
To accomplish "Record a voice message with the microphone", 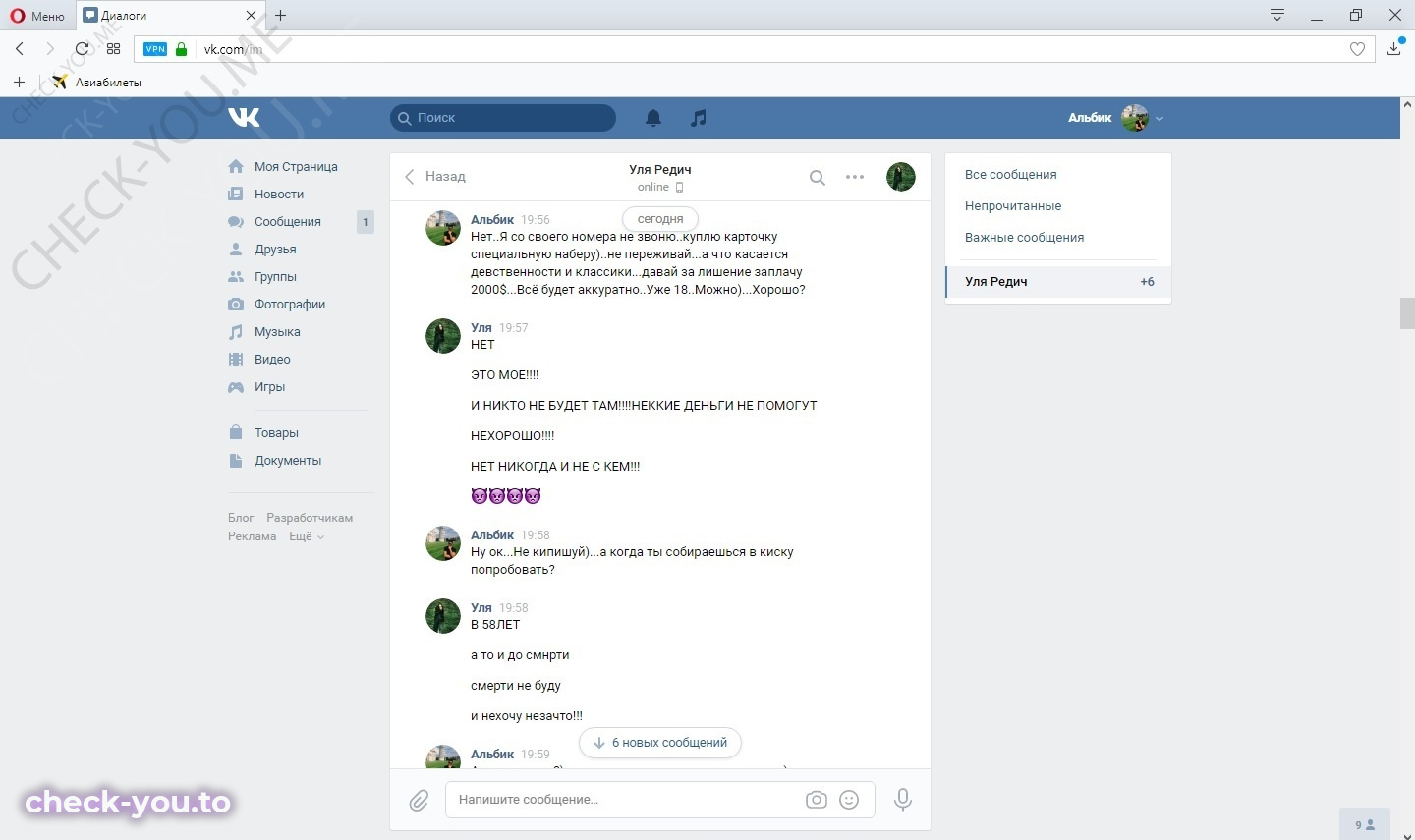I will click(x=903, y=800).
